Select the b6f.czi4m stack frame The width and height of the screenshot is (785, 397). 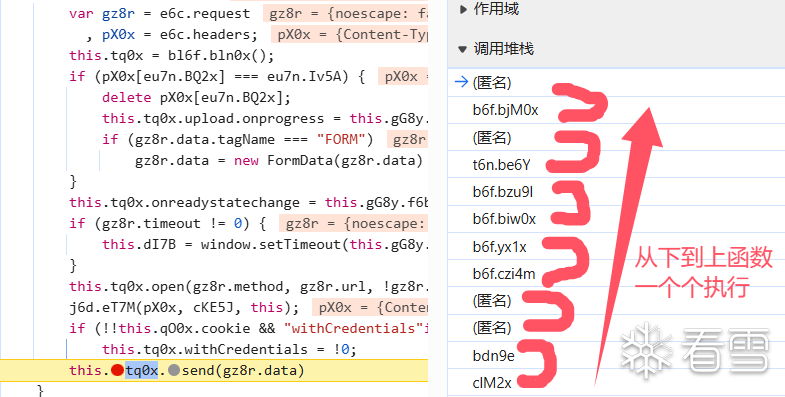point(616,273)
